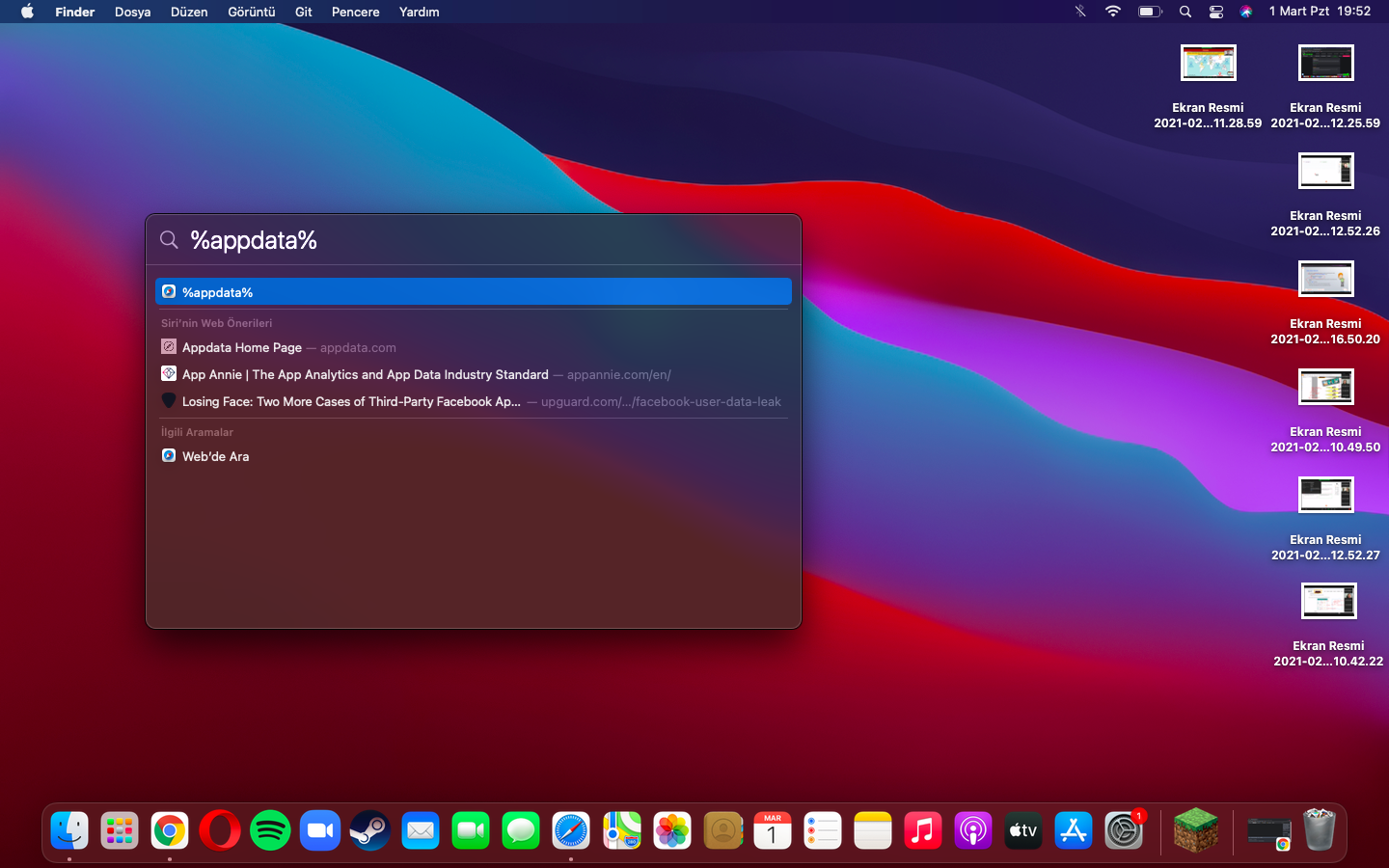Image resolution: width=1389 pixels, height=868 pixels.
Task: Click the Bluetooth status icon
Action: coord(1080,12)
